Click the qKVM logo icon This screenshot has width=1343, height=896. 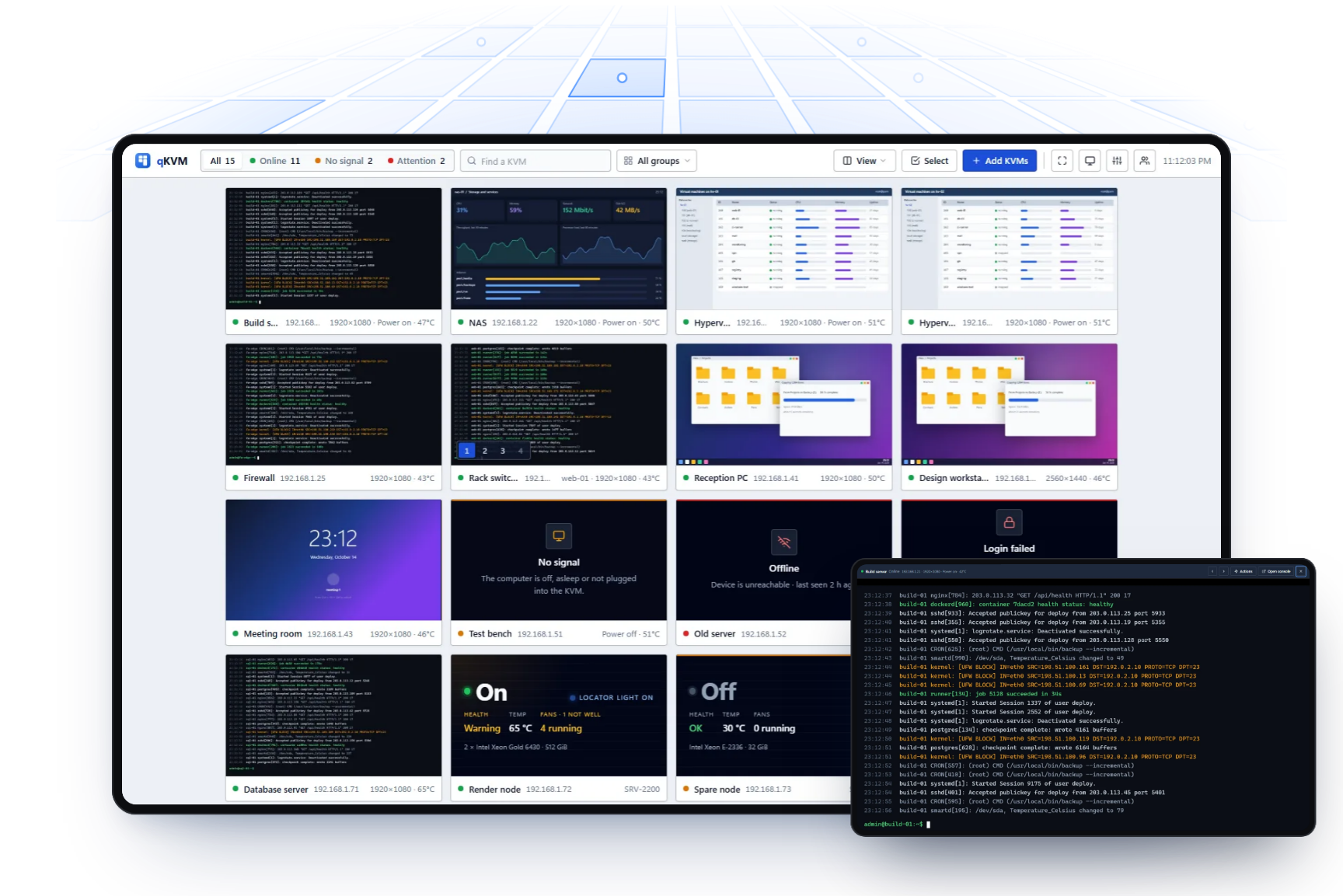[143, 161]
